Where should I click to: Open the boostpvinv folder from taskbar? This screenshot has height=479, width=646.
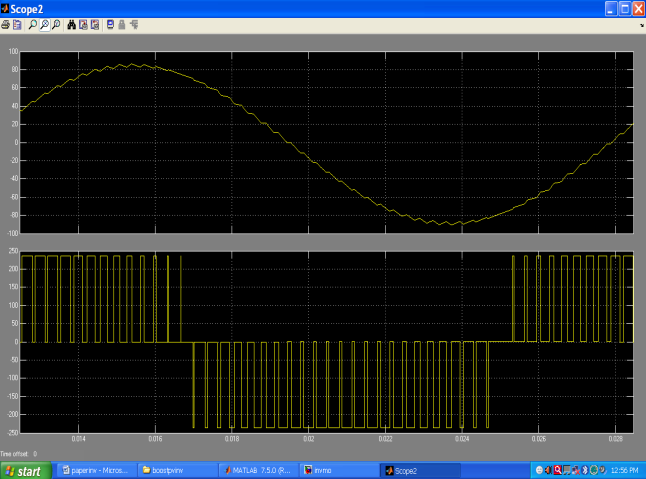point(176,469)
